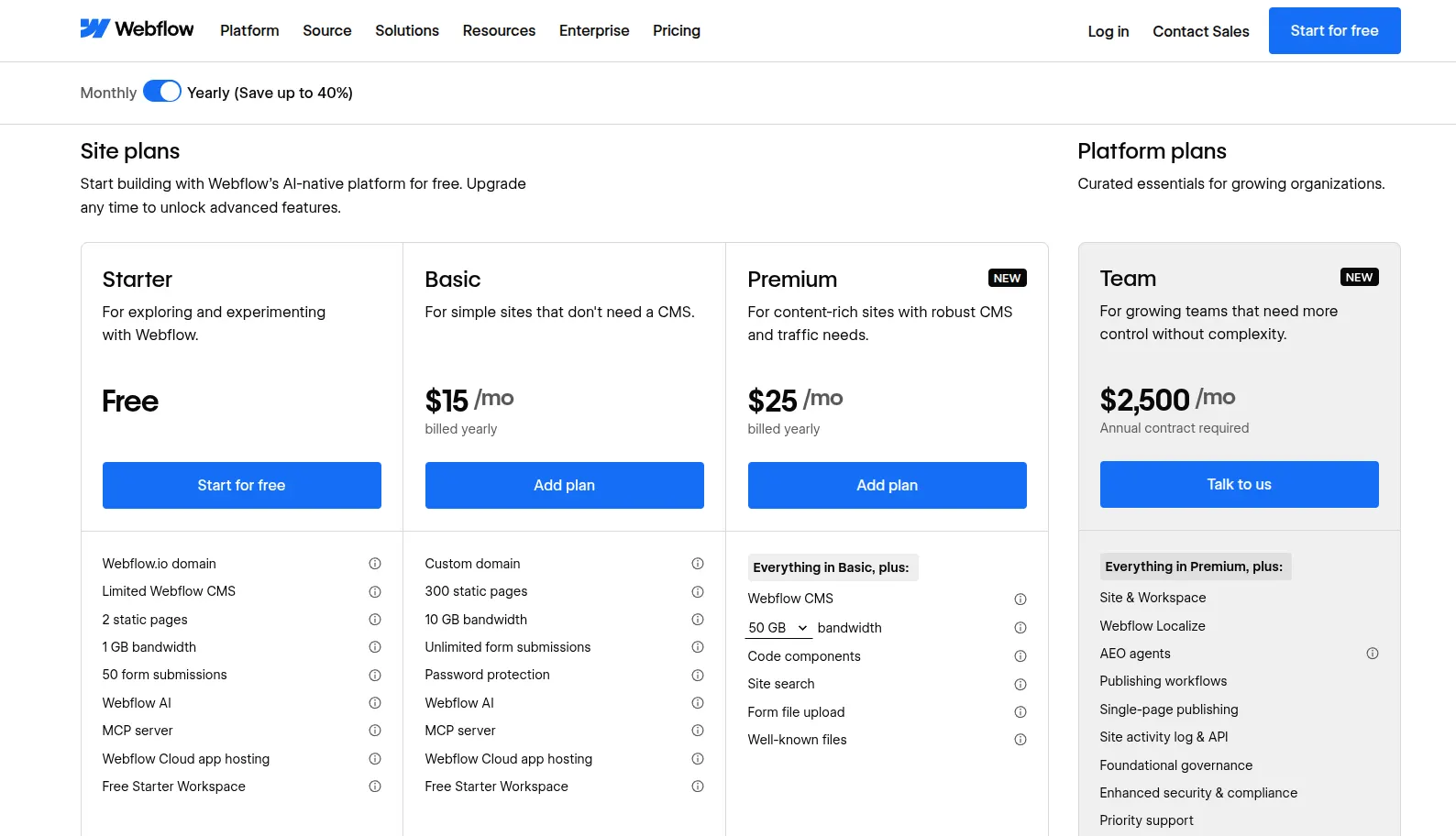Select the Monthly billing label
The width and height of the screenshot is (1456, 836).
pyautogui.click(x=108, y=93)
